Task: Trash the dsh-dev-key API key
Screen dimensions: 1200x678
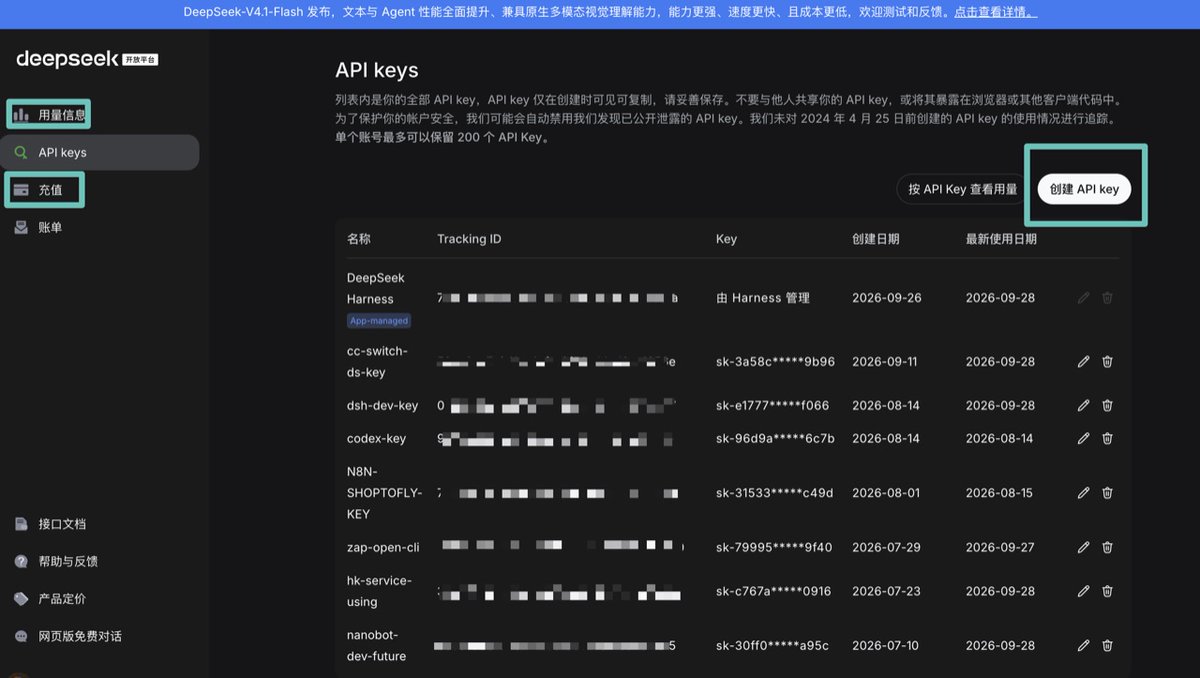Action: 1107,406
